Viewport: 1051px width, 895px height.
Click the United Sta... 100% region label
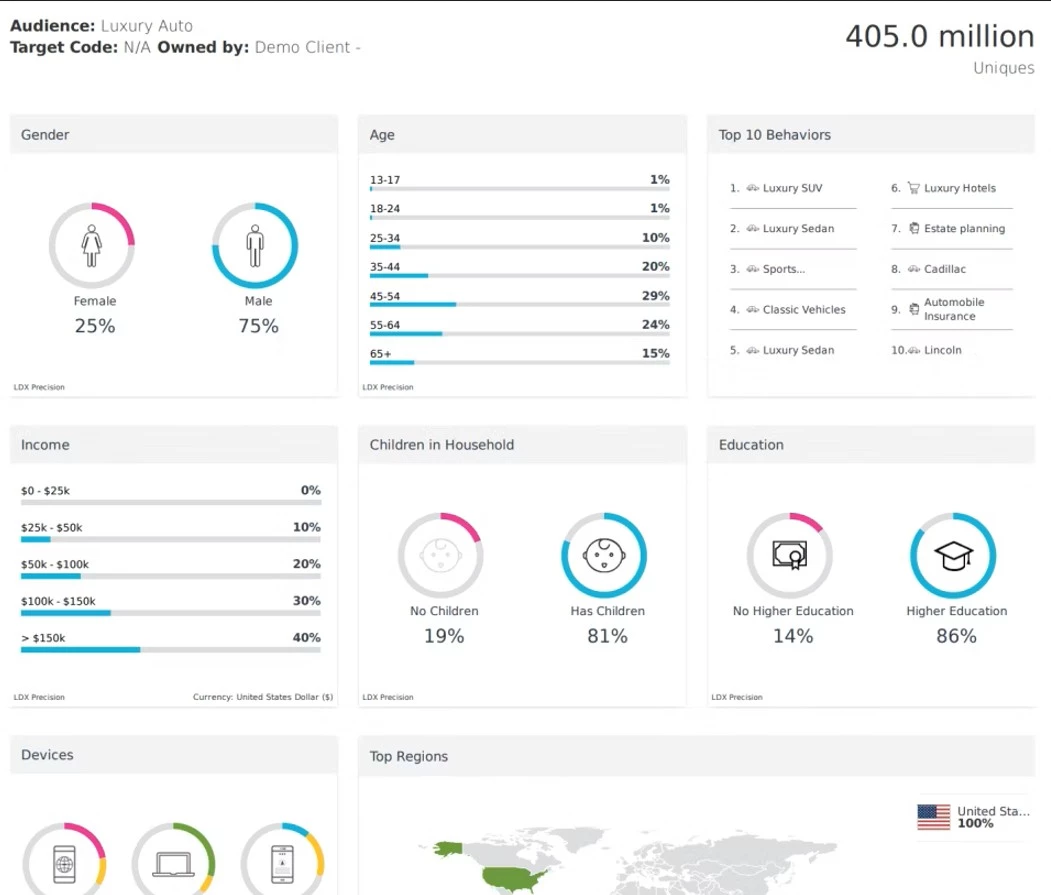pos(993,817)
